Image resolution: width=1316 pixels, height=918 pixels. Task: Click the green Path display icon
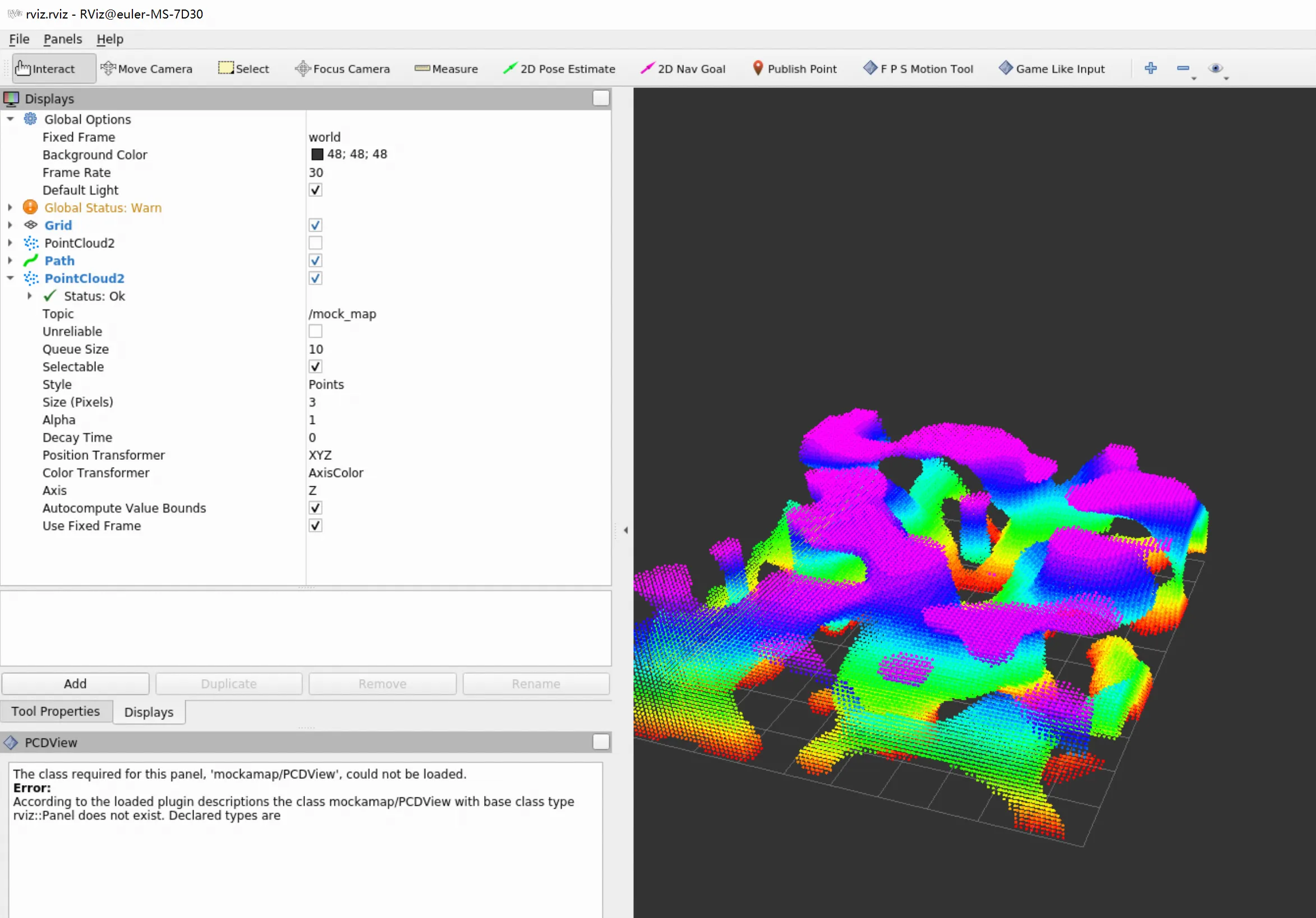(31, 261)
